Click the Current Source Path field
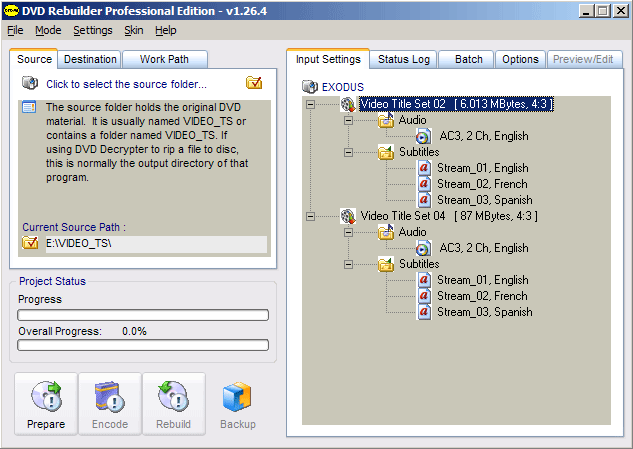This screenshot has height=449, width=633. tap(156, 244)
